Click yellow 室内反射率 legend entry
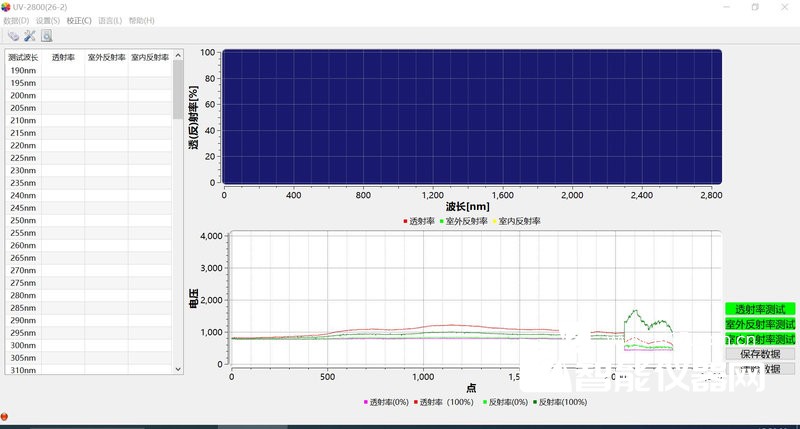The height and width of the screenshot is (429, 800). [516, 221]
